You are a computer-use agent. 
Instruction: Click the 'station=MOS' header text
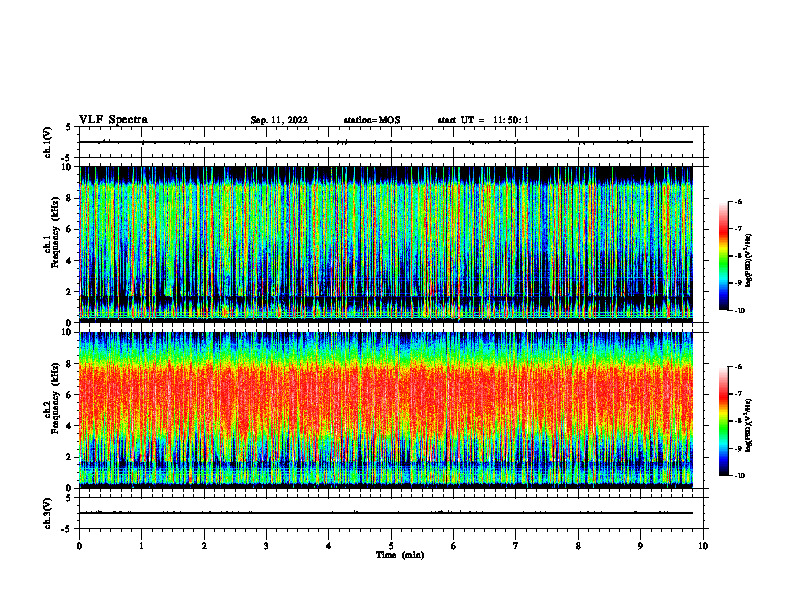[372, 120]
